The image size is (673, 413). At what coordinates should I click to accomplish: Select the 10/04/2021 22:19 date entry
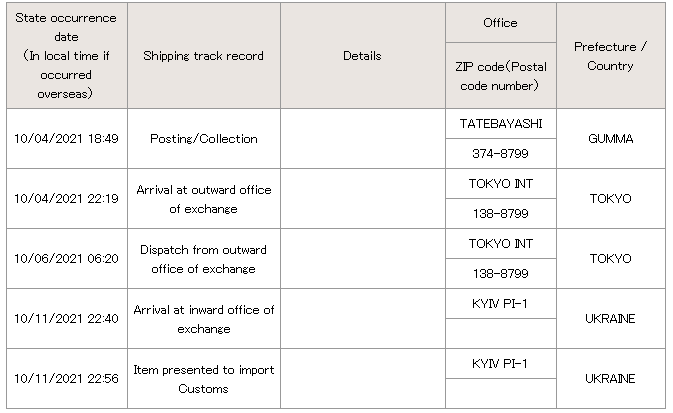click(x=67, y=198)
